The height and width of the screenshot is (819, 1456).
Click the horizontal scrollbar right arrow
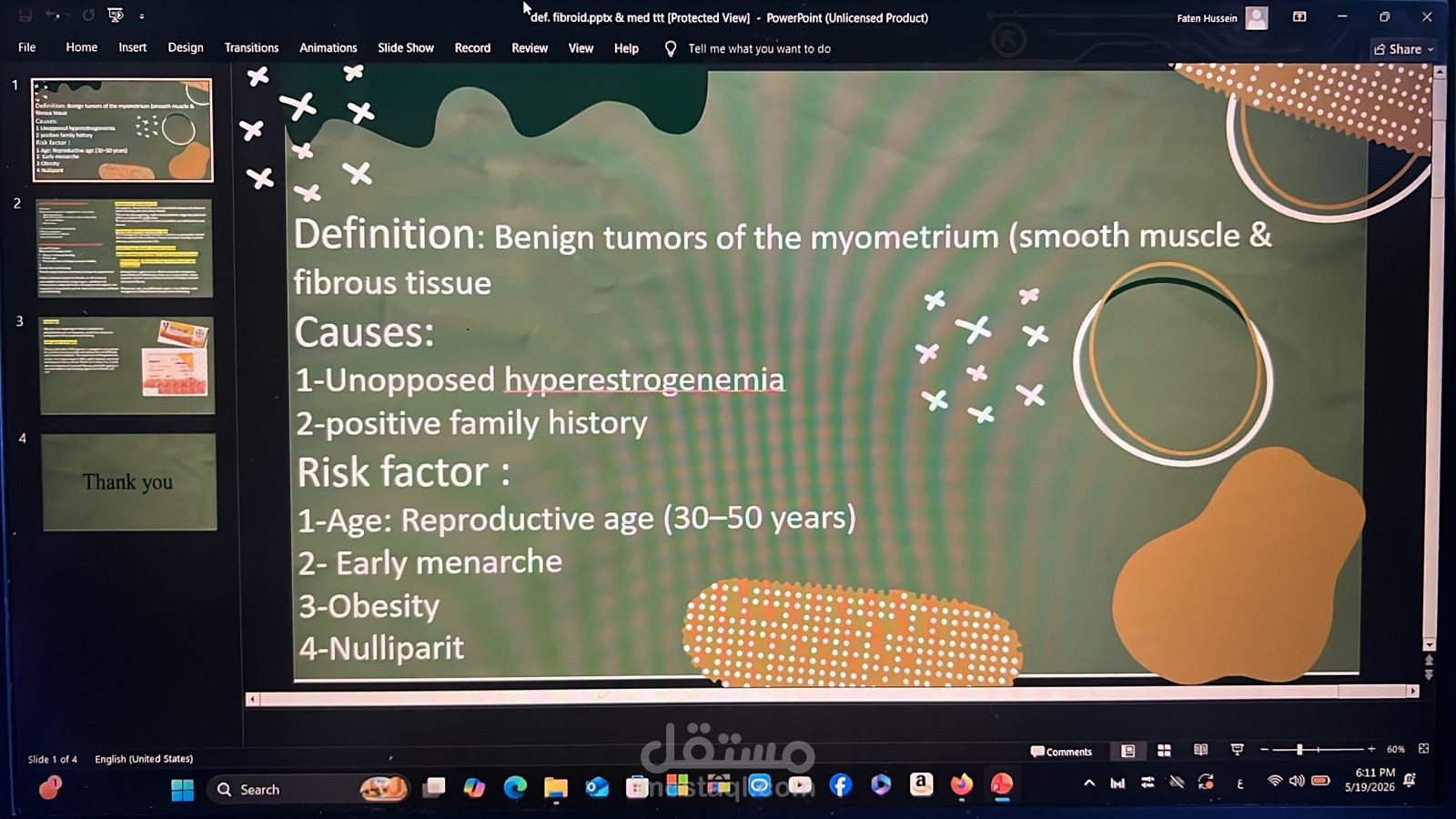(x=1413, y=692)
